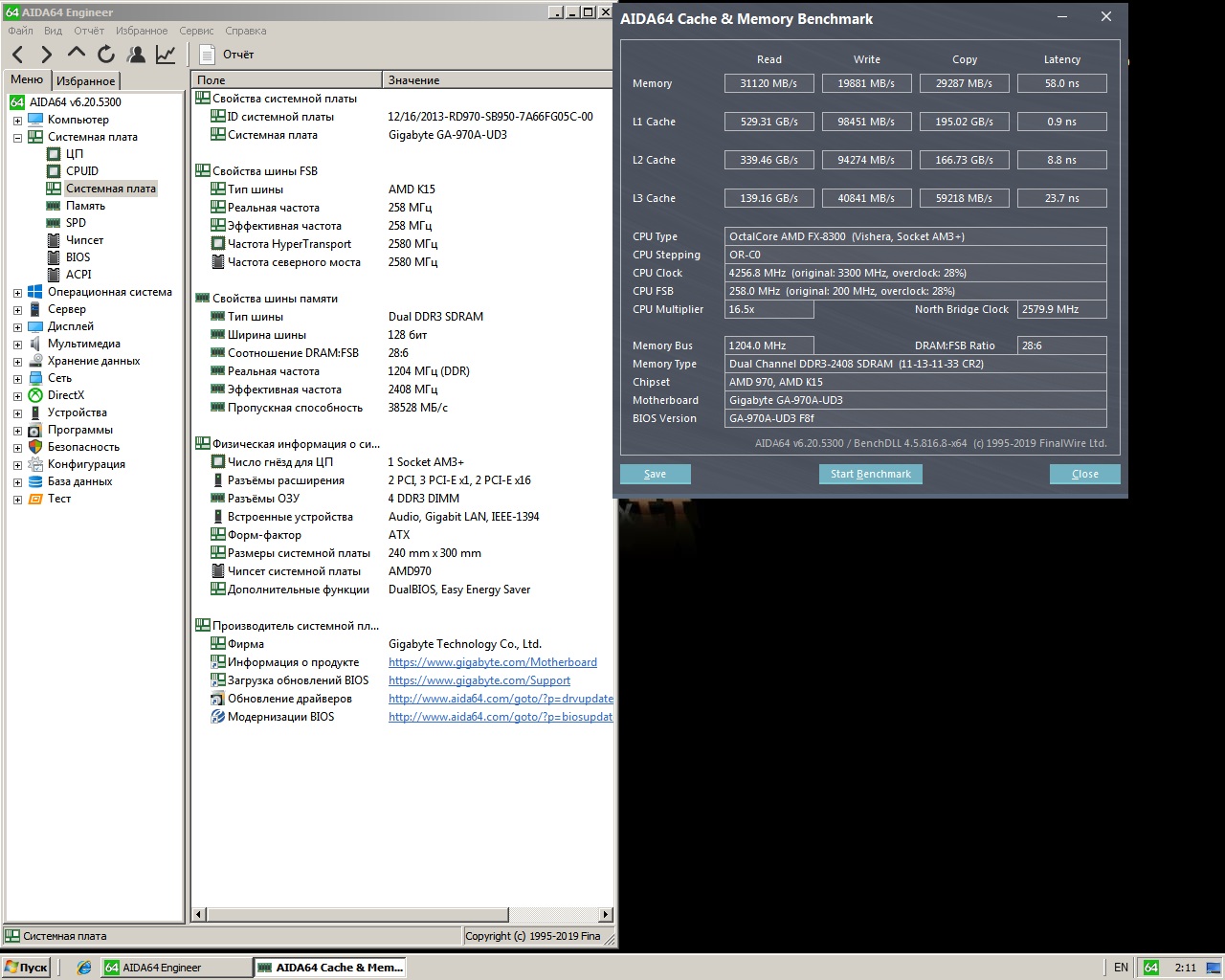The height and width of the screenshot is (980, 1225).
Task: Switch to the Избранное tab in sidebar
Action: (85, 81)
